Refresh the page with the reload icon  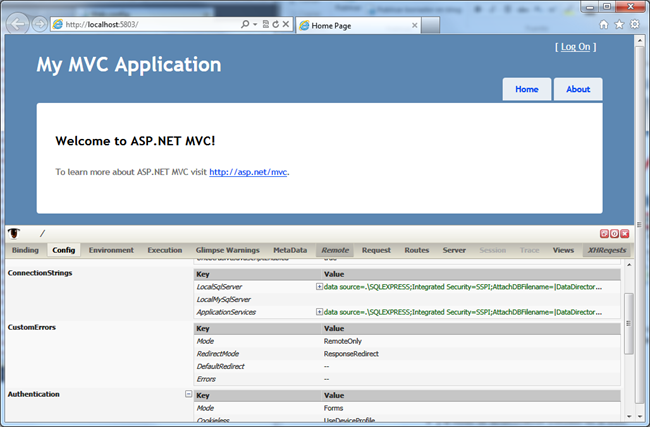click(274, 23)
